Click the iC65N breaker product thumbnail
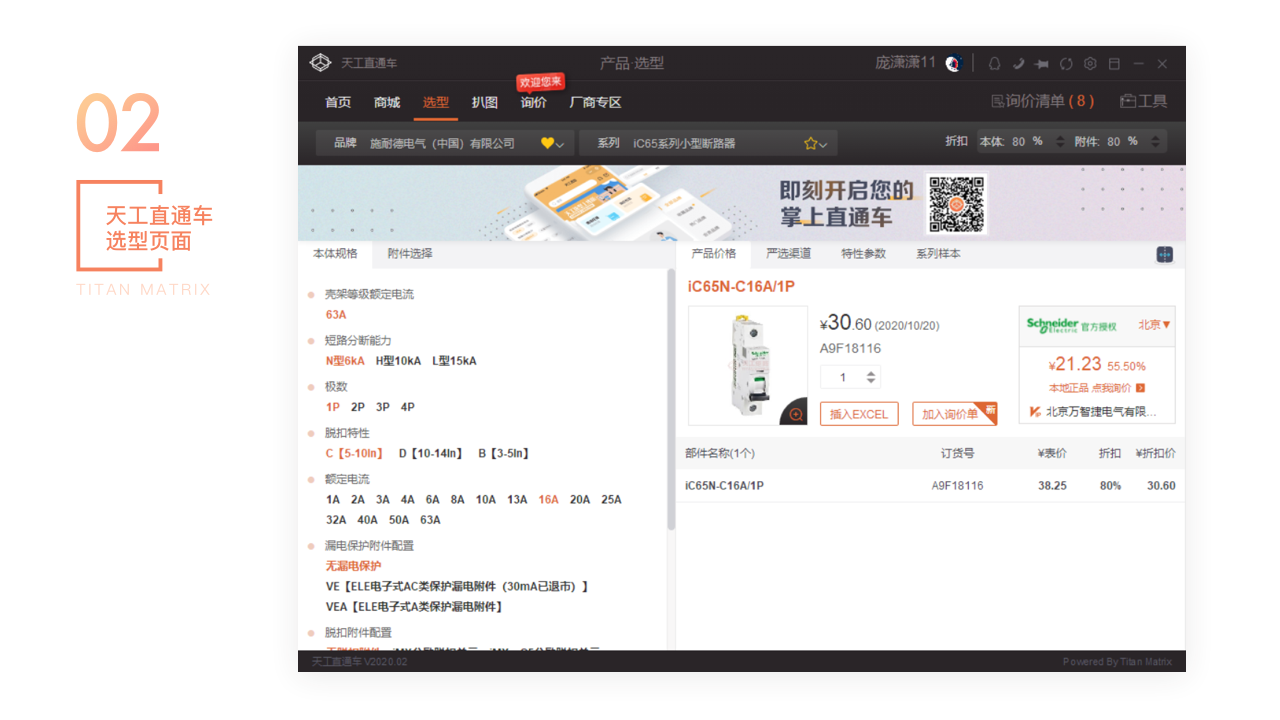1280x720 pixels. 748,365
